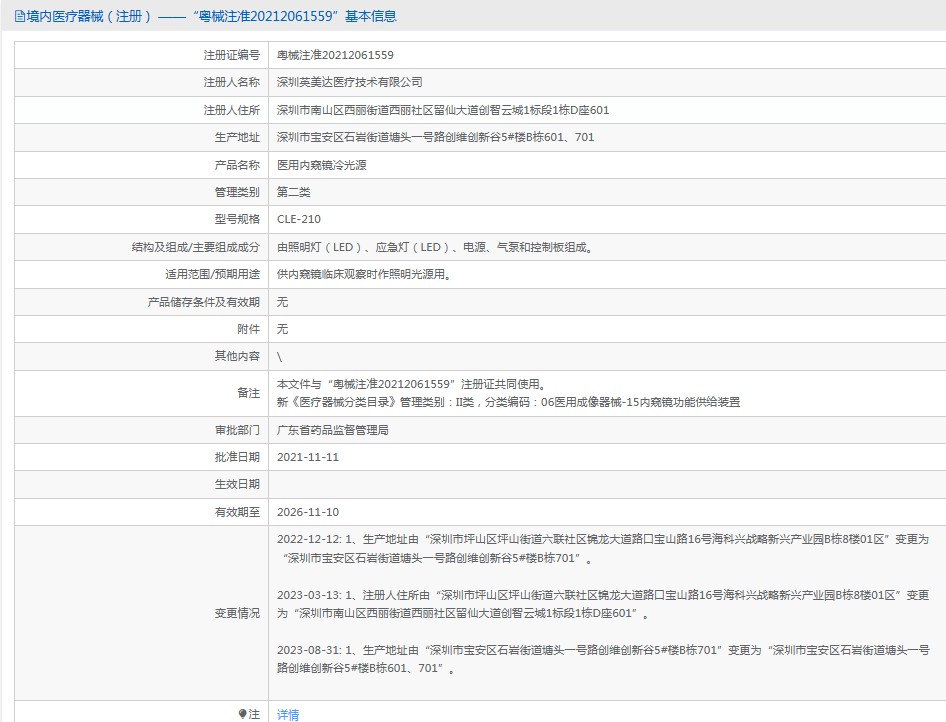
Task: Click the 生产地址 address cell
Action: click(420, 137)
